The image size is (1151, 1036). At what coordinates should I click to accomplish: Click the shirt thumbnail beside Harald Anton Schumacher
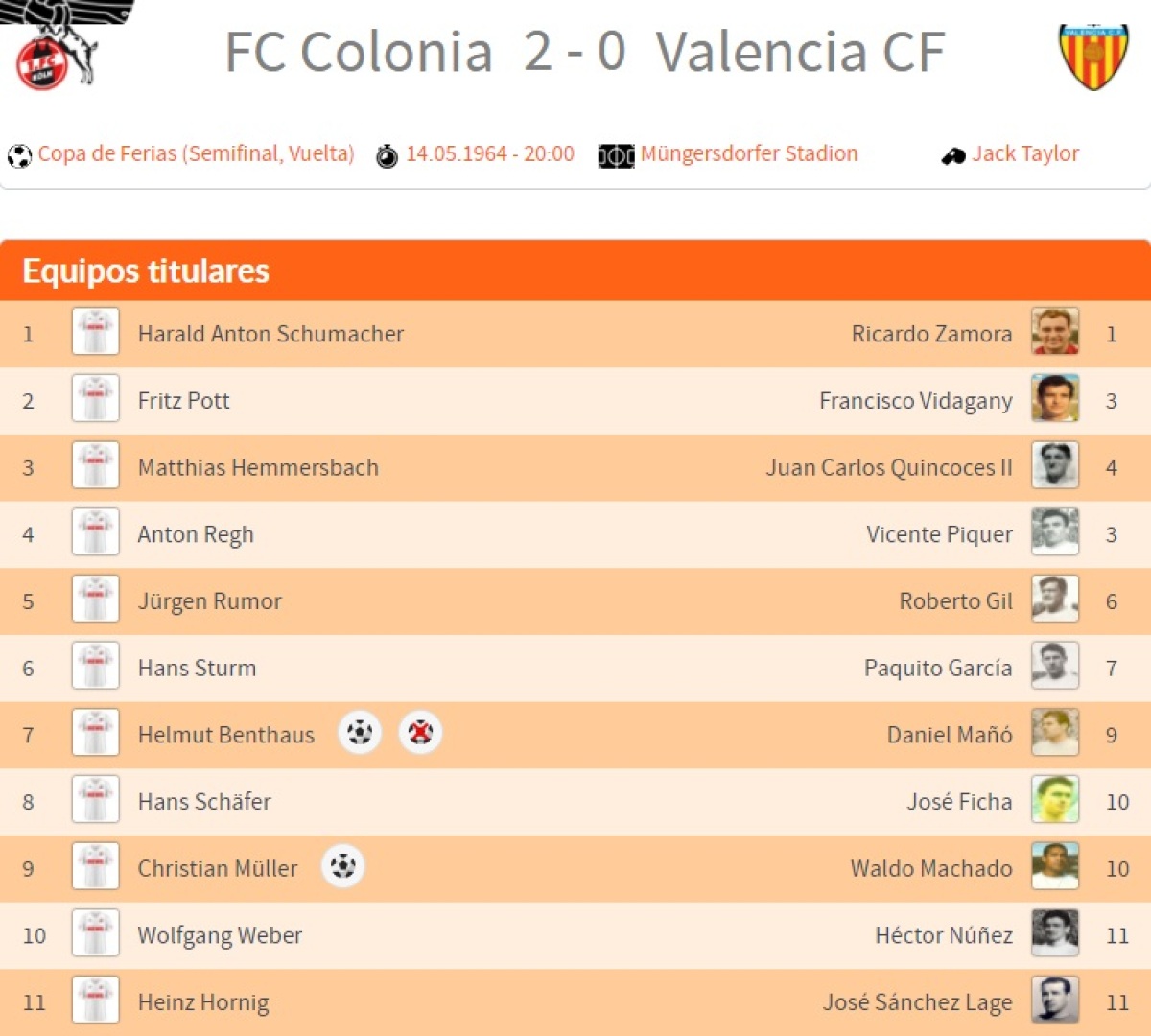96,332
